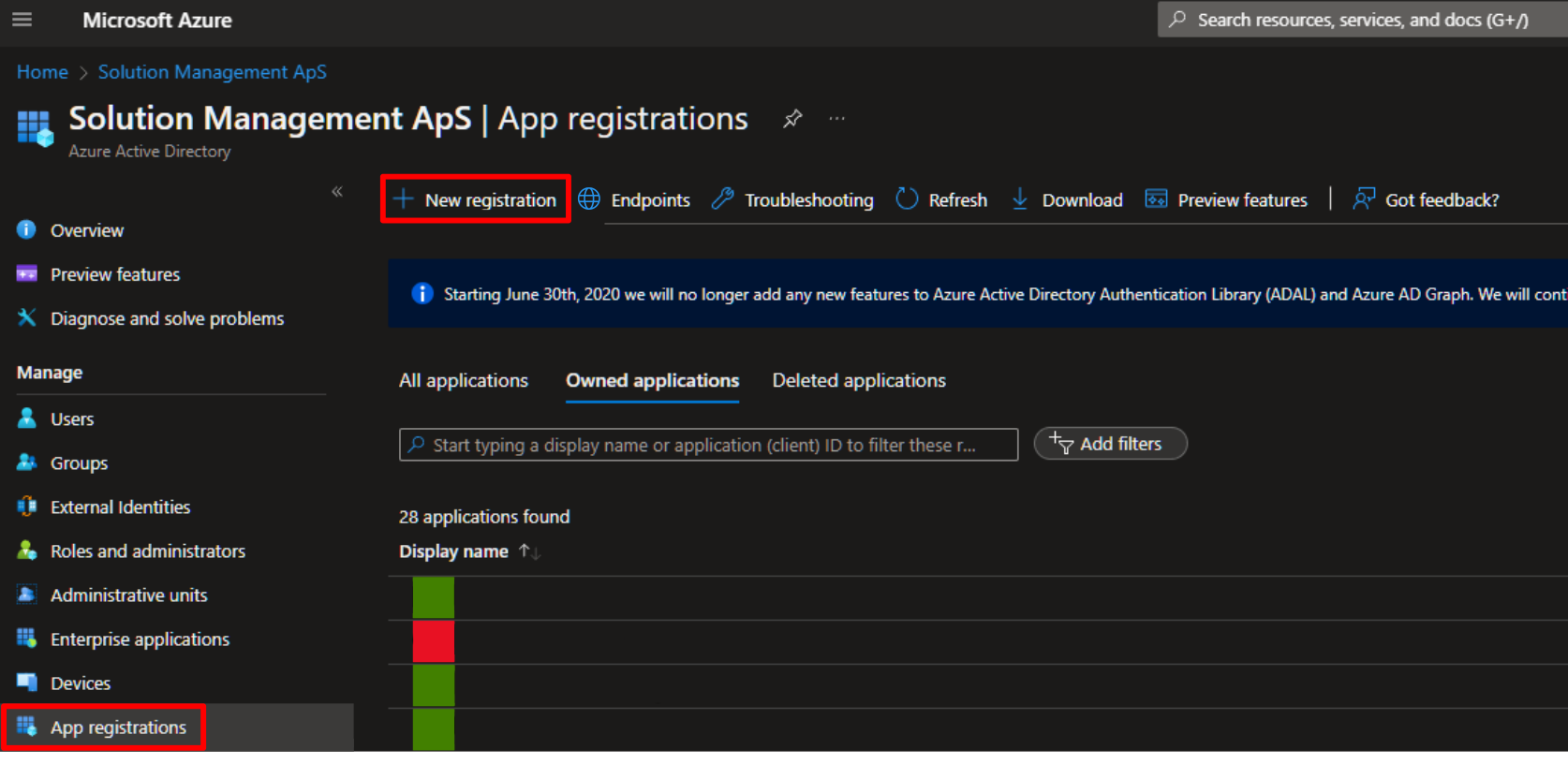The width and height of the screenshot is (1568, 764).
Task: Open Users in Manage section
Action: click(x=72, y=419)
